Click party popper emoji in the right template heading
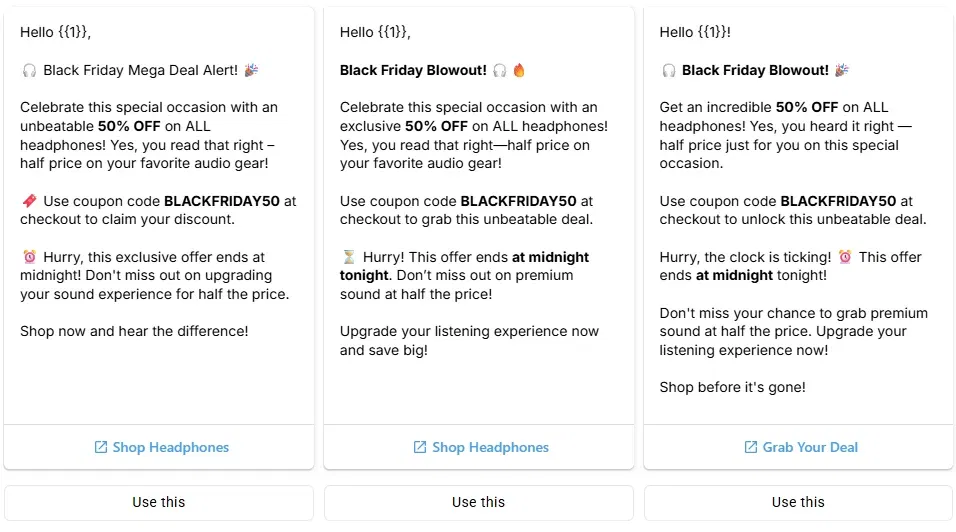Image resolution: width=956 pixels, height=532 pixels. point(842,70)
